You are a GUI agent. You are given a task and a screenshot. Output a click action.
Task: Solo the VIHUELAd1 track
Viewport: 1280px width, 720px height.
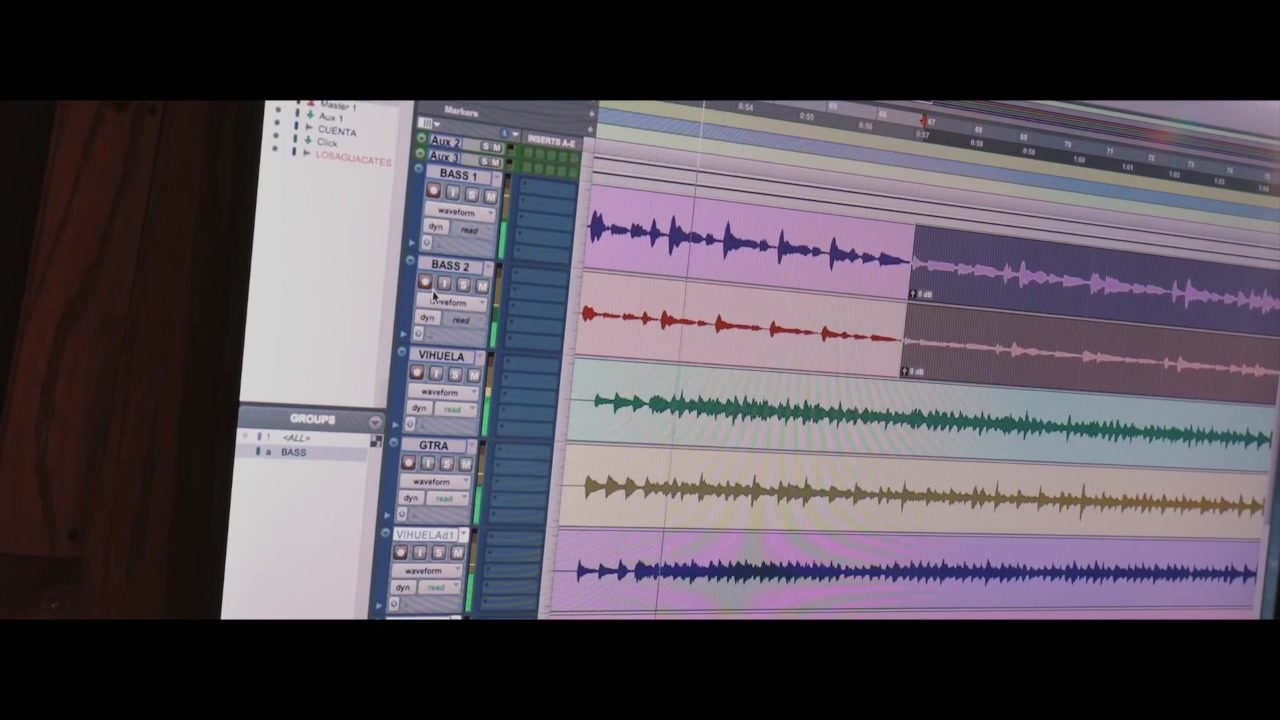[438, 553]
